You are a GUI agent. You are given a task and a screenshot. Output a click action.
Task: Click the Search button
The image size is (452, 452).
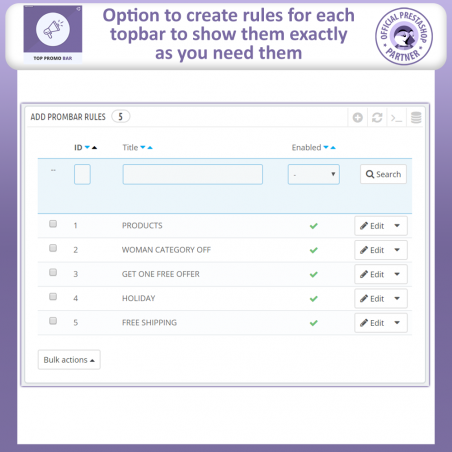[x=383, y=174]
